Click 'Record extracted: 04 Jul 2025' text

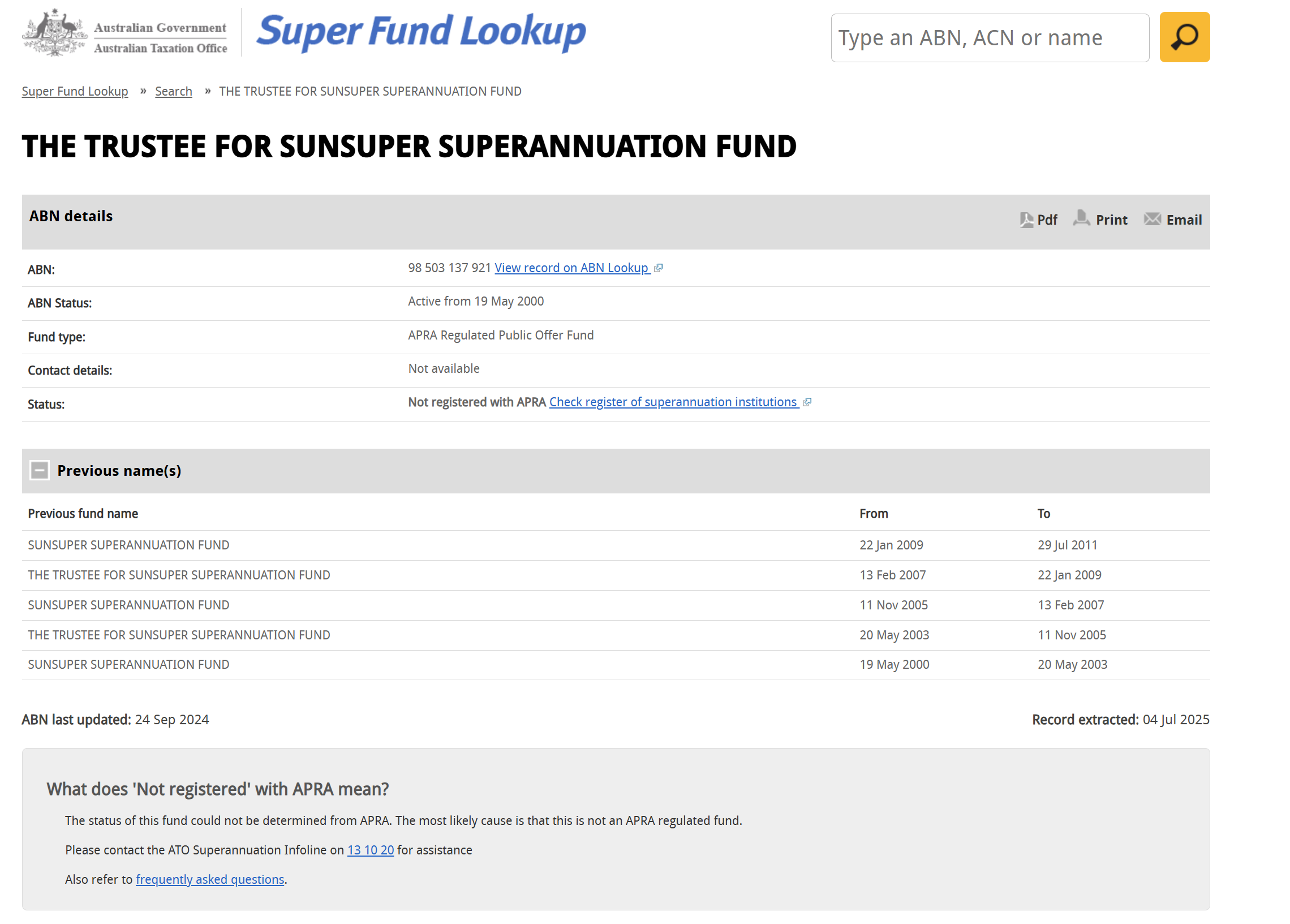(1120, 720)
